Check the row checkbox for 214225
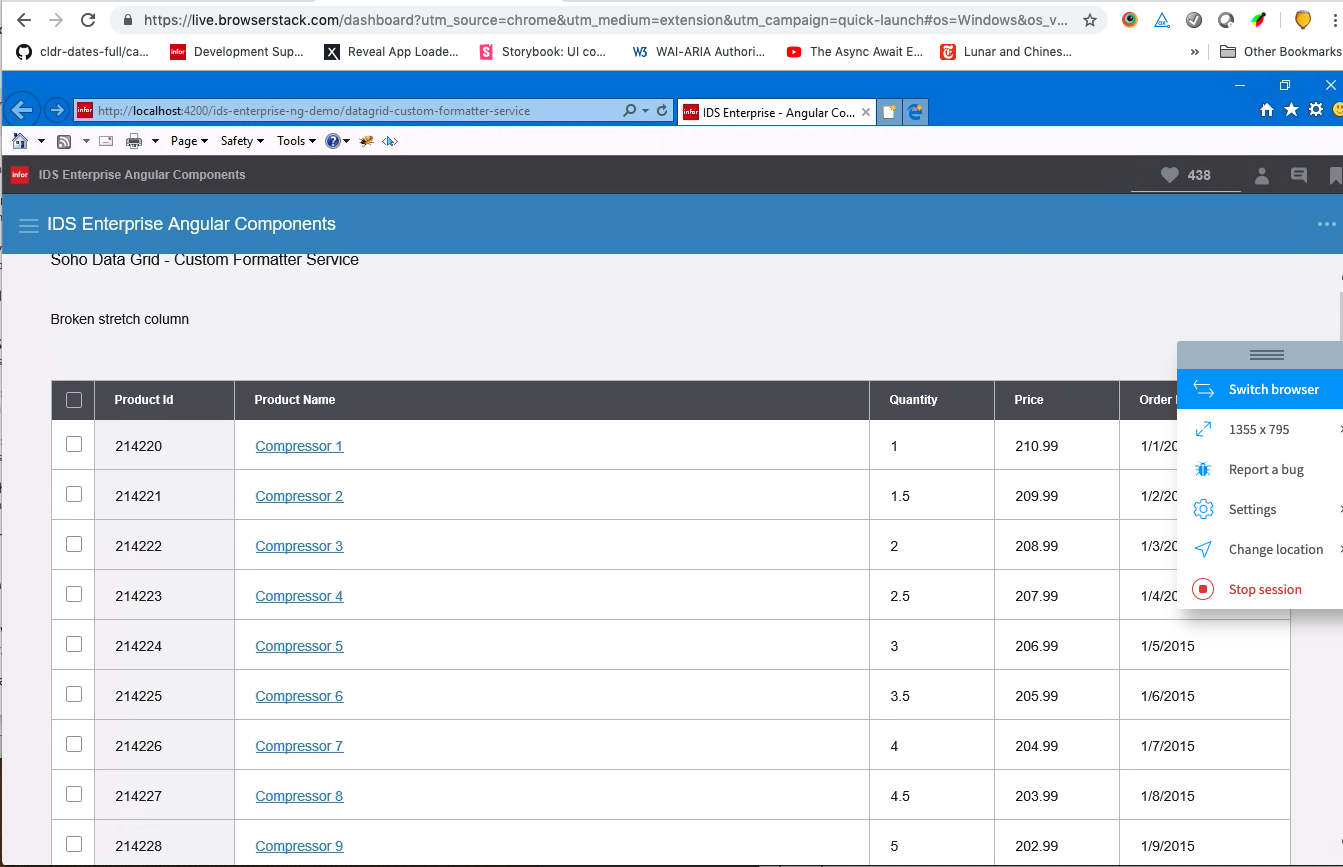The image size is (1343, 867). tap(74, 694)
